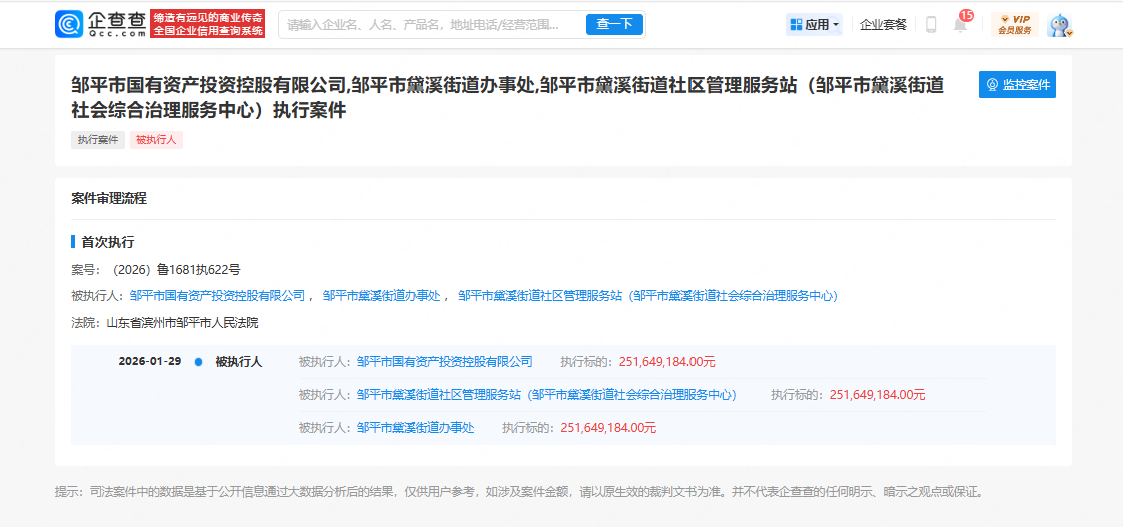This screenshot has height=527, width=1123.
Task: Click the 查一下 search button
Action: click(x=614, y=24)
